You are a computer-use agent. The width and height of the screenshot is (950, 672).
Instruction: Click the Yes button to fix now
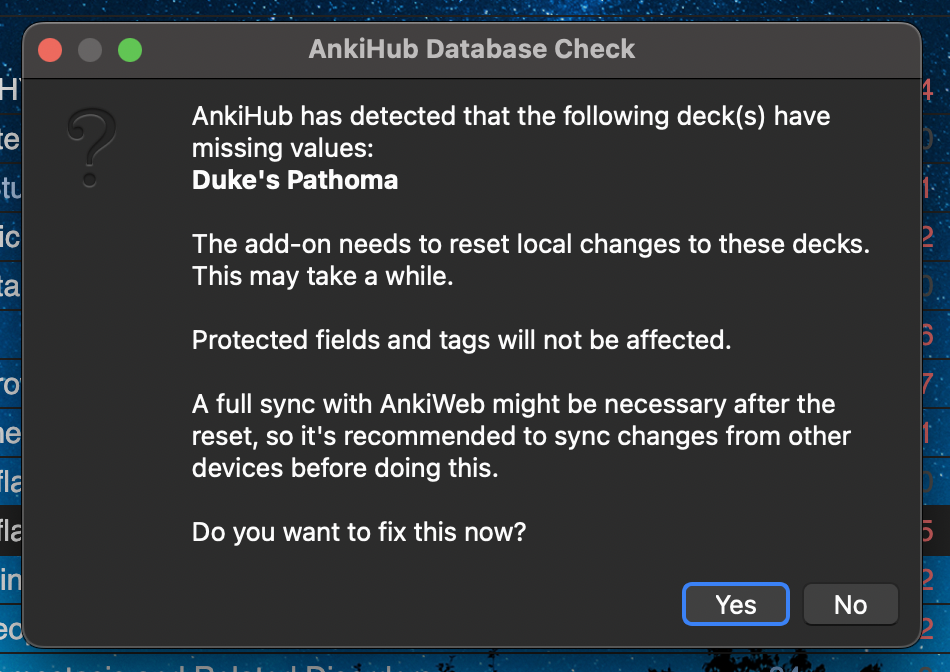tap(735, 604)
